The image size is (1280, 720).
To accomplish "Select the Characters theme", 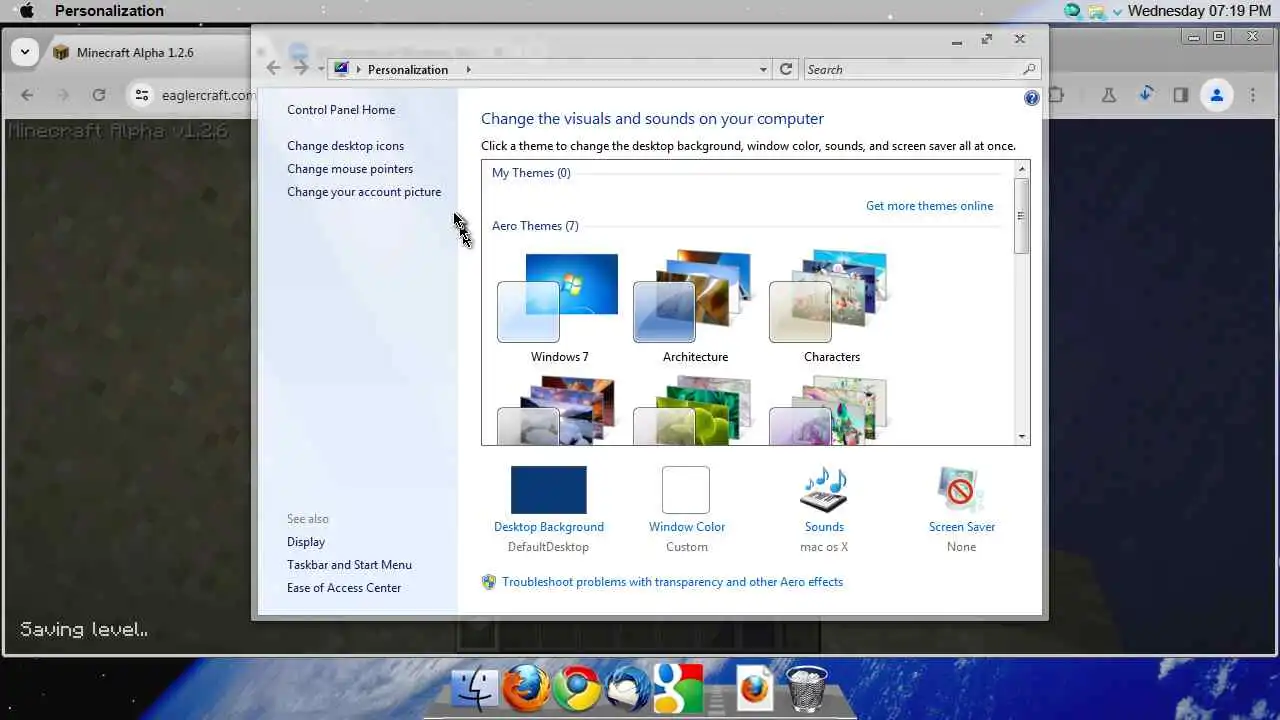I will pyautogui.click(x=831, y=308).
